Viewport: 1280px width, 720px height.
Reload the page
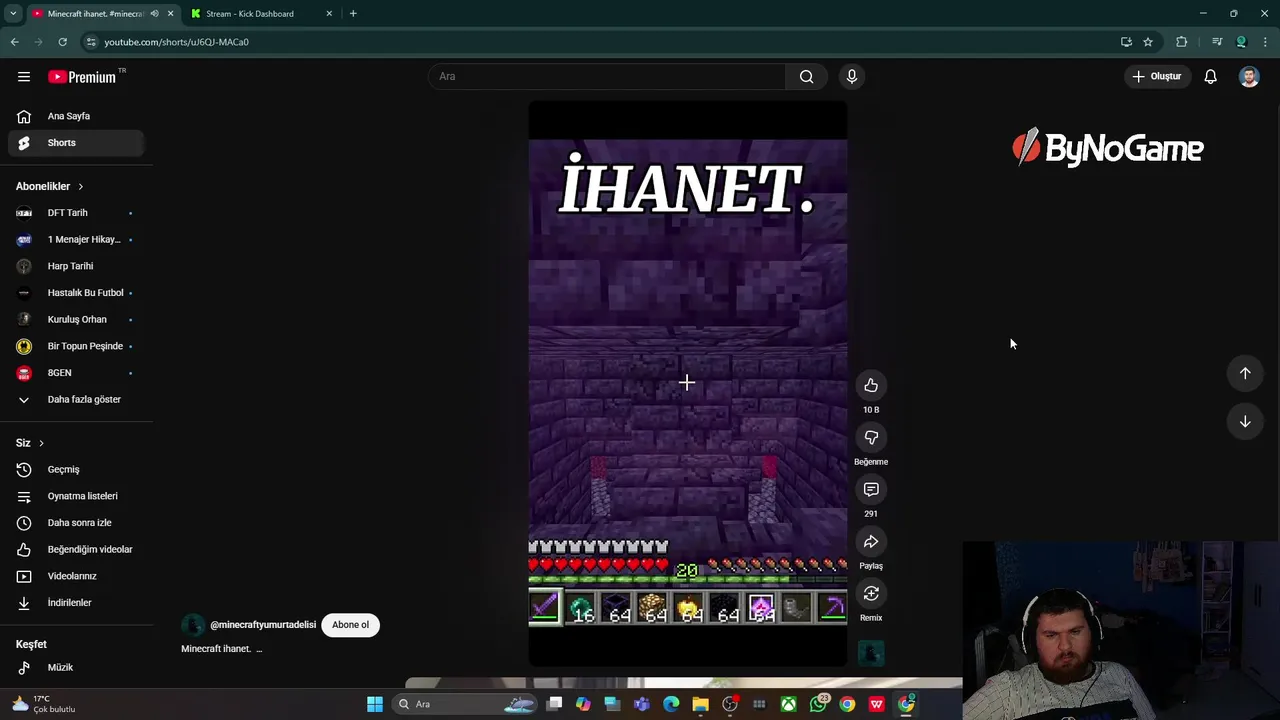tap(62, 42)
